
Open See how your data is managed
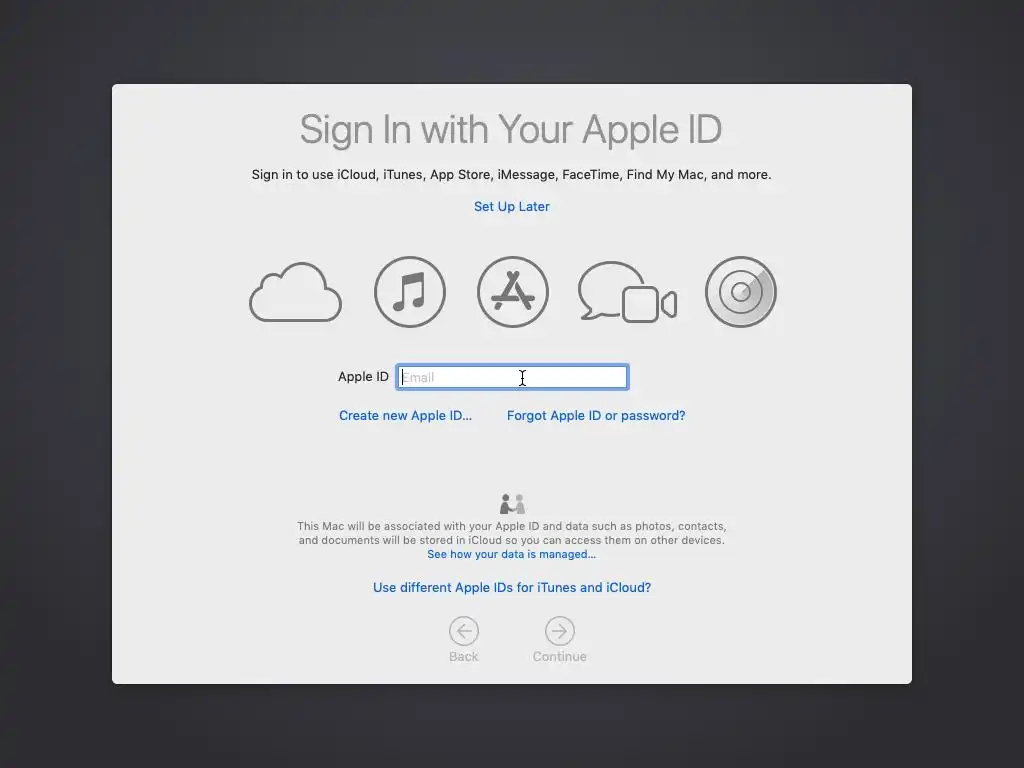[x=511, y=554]
